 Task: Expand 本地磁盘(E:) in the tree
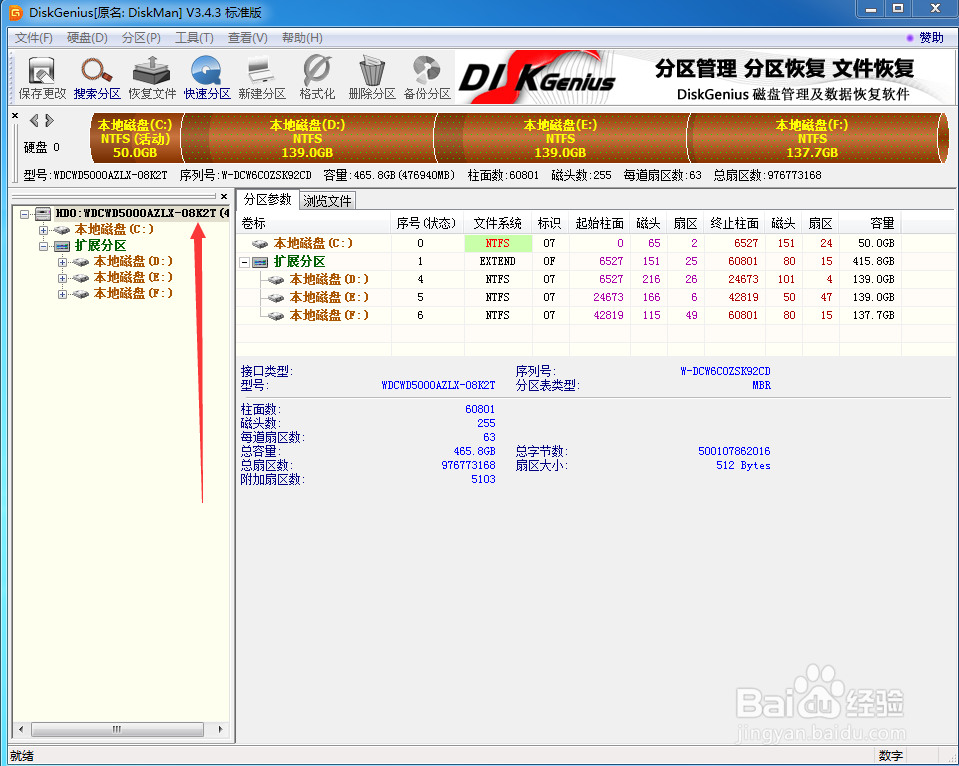(62, 278)
